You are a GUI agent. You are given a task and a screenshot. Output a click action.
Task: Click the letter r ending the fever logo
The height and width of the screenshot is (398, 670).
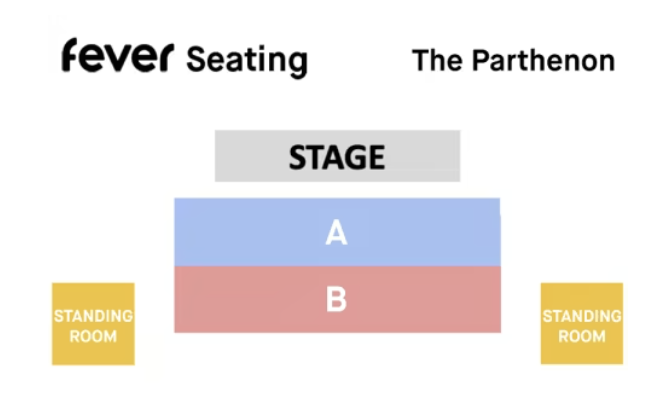click(166, 57)
